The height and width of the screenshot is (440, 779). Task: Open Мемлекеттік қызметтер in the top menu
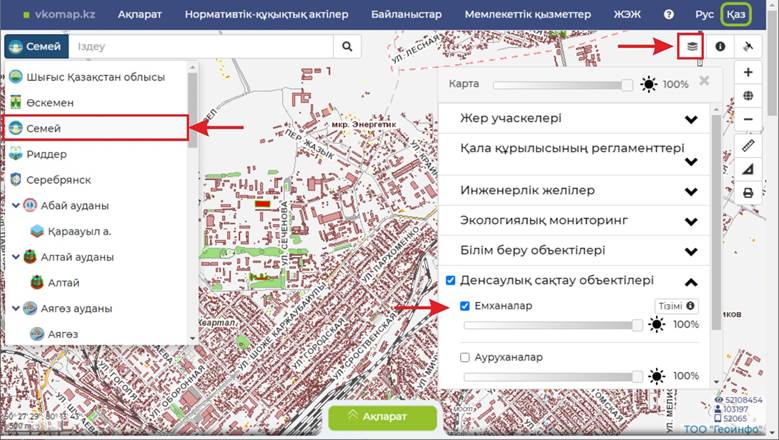[527, 15]
